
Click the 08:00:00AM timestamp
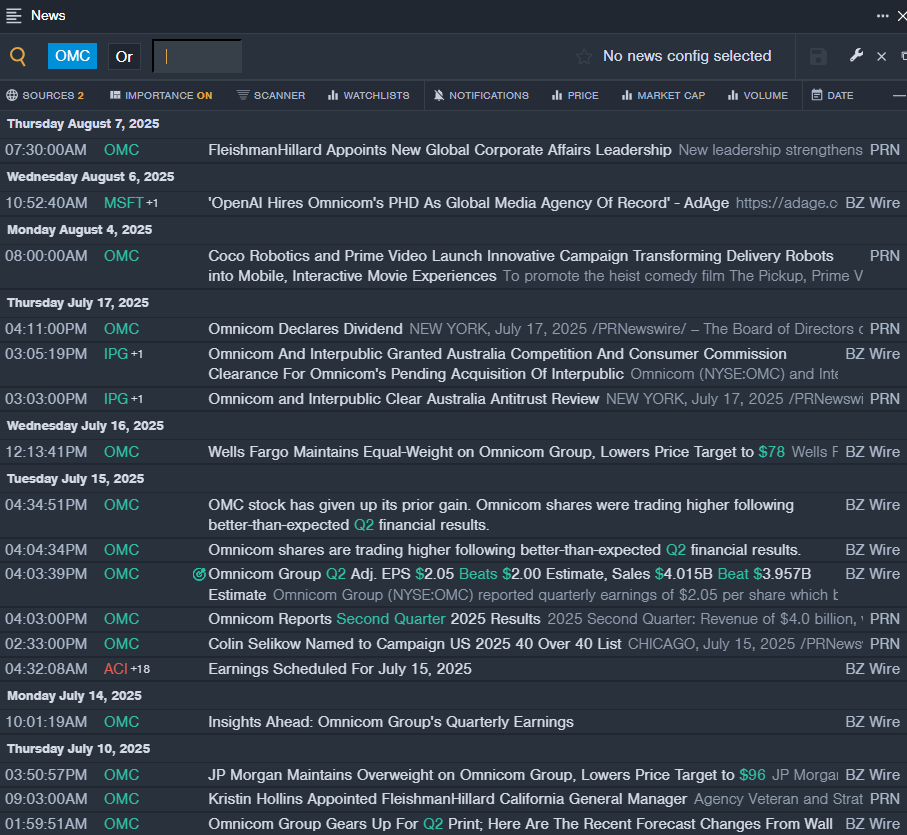pyautogui.click(x=46, y=256)
